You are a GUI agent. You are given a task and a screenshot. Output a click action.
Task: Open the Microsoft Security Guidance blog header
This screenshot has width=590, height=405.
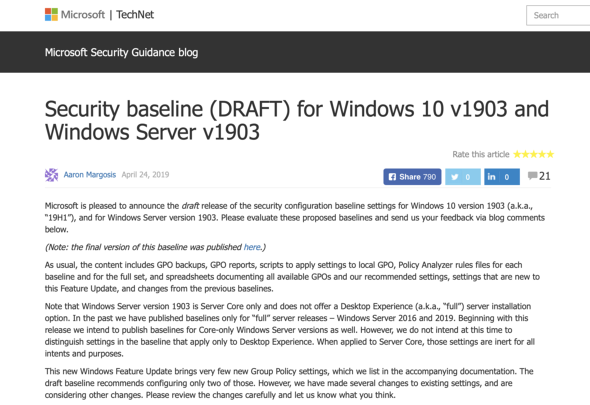point(121,52)
